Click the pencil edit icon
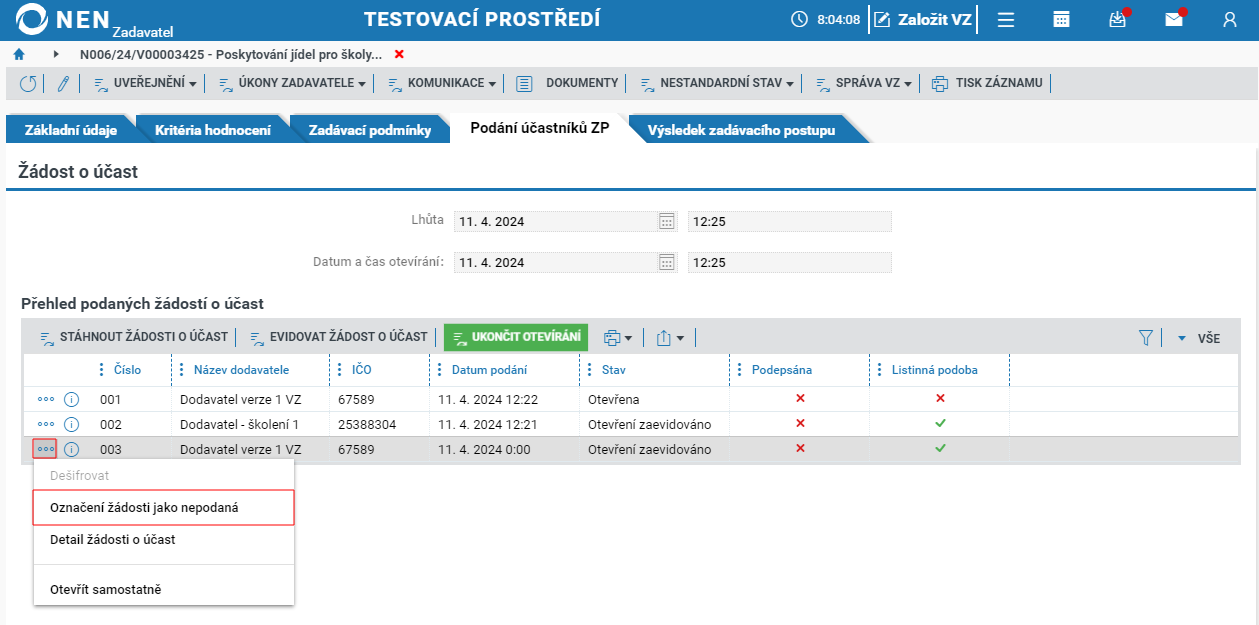 (62, 84)
